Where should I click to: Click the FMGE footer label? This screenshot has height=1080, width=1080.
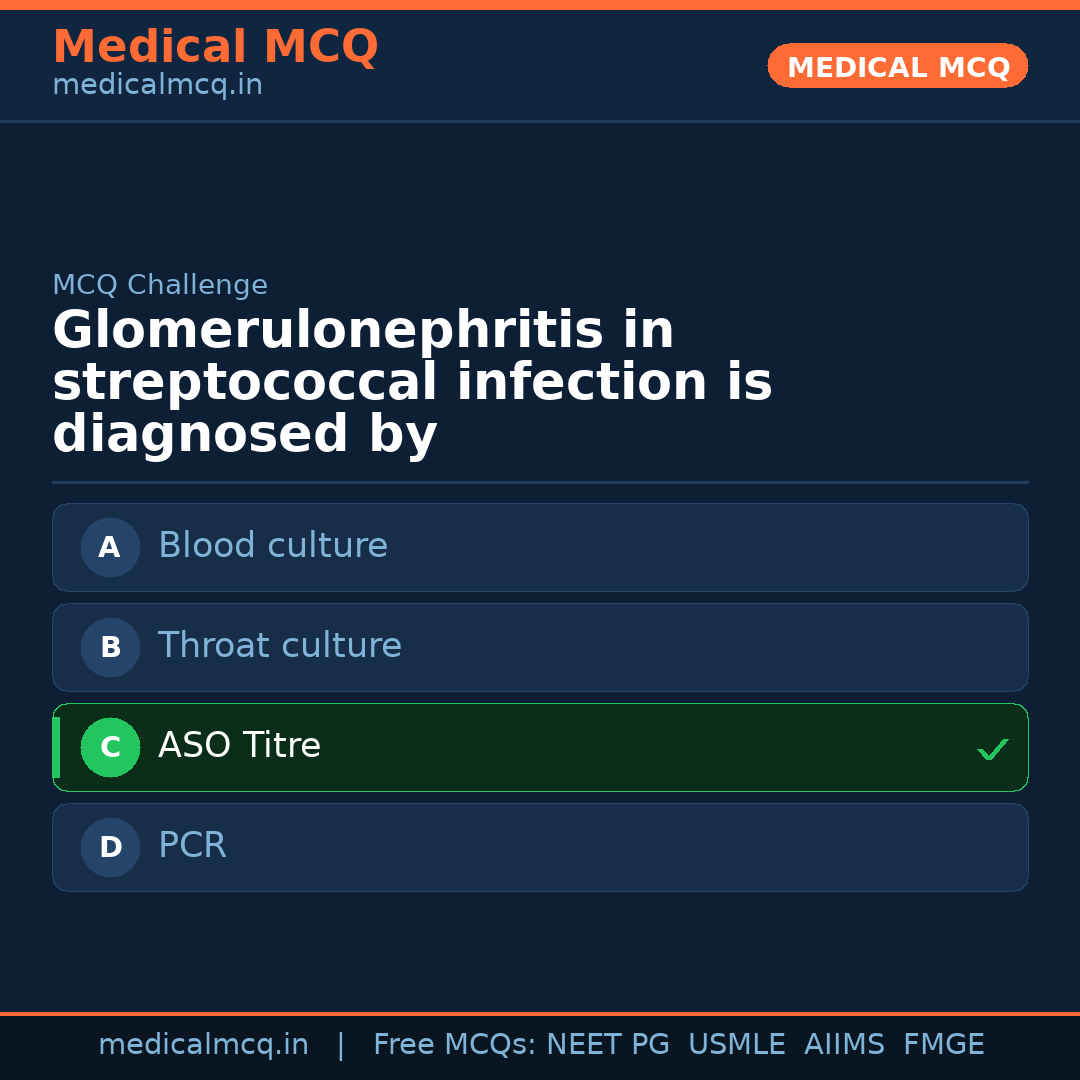point(943,1045)
